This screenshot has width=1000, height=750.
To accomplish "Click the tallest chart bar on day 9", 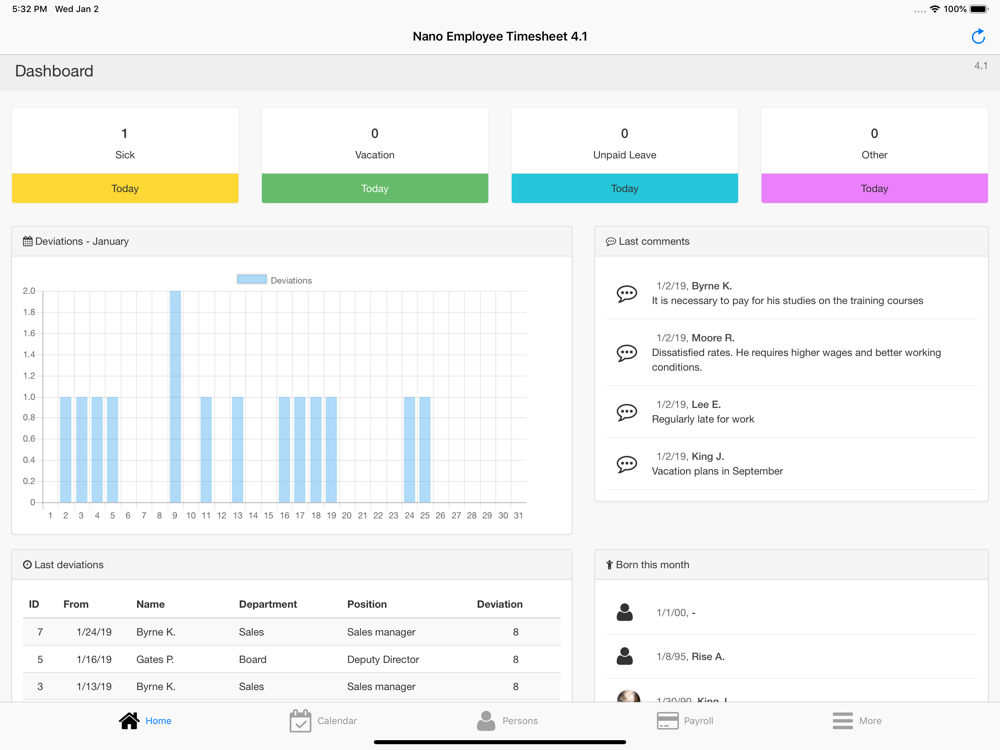I will point(175,397).
